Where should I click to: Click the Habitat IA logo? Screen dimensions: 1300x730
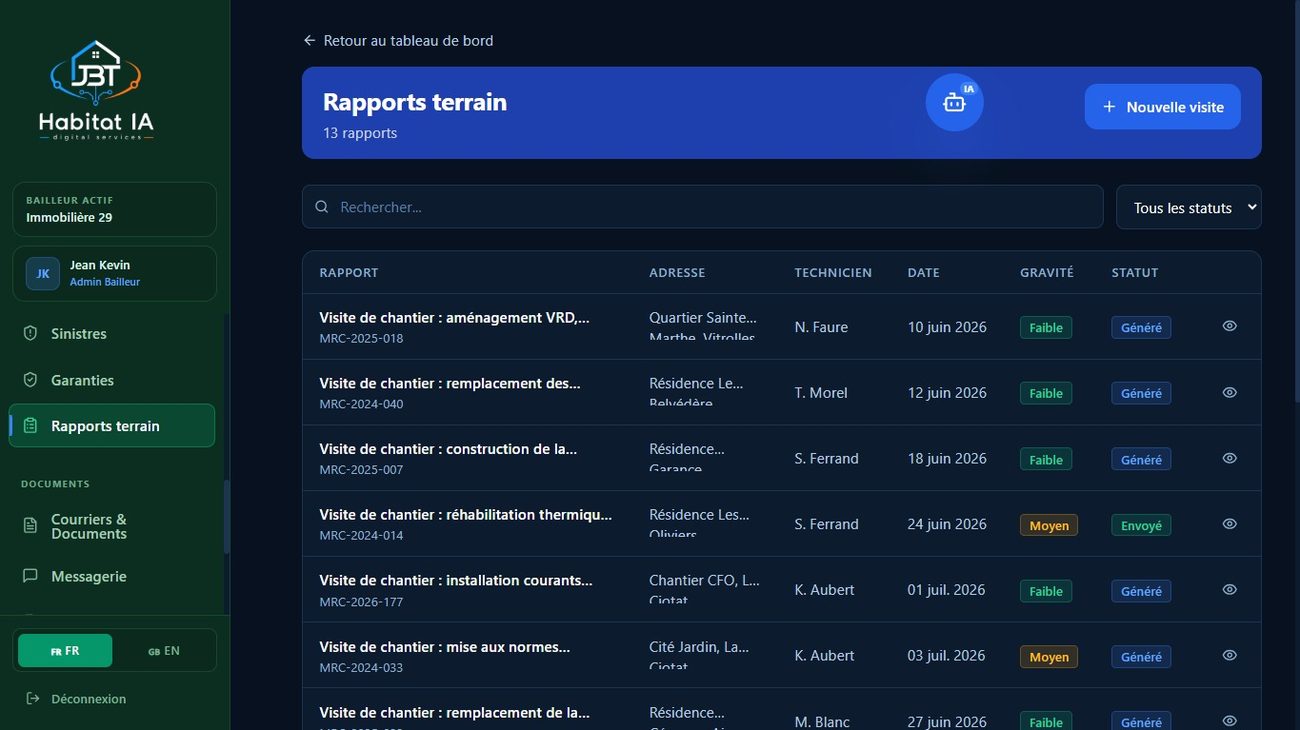coord(96,91)
